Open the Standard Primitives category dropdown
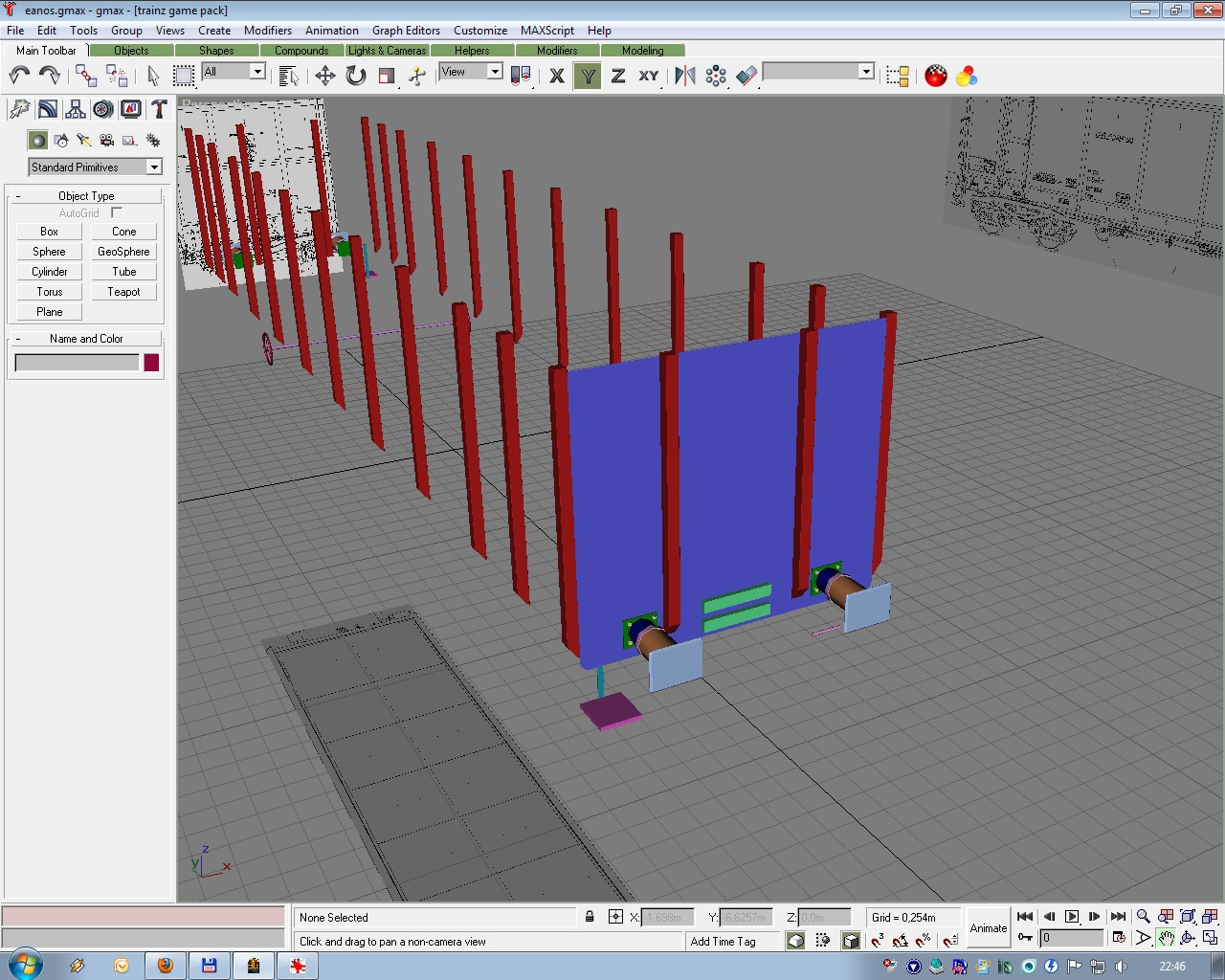Viewport: 1225px width, 980px height. tap(95, 167)
